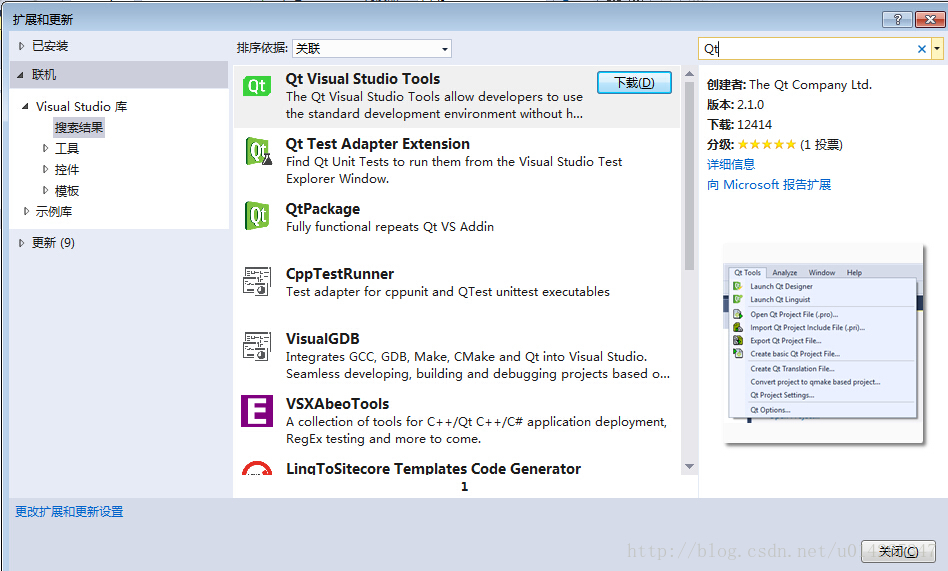948x571 pixels.
Task: Close the dialog with 关闭(C) button
Action: coord(898,551)
